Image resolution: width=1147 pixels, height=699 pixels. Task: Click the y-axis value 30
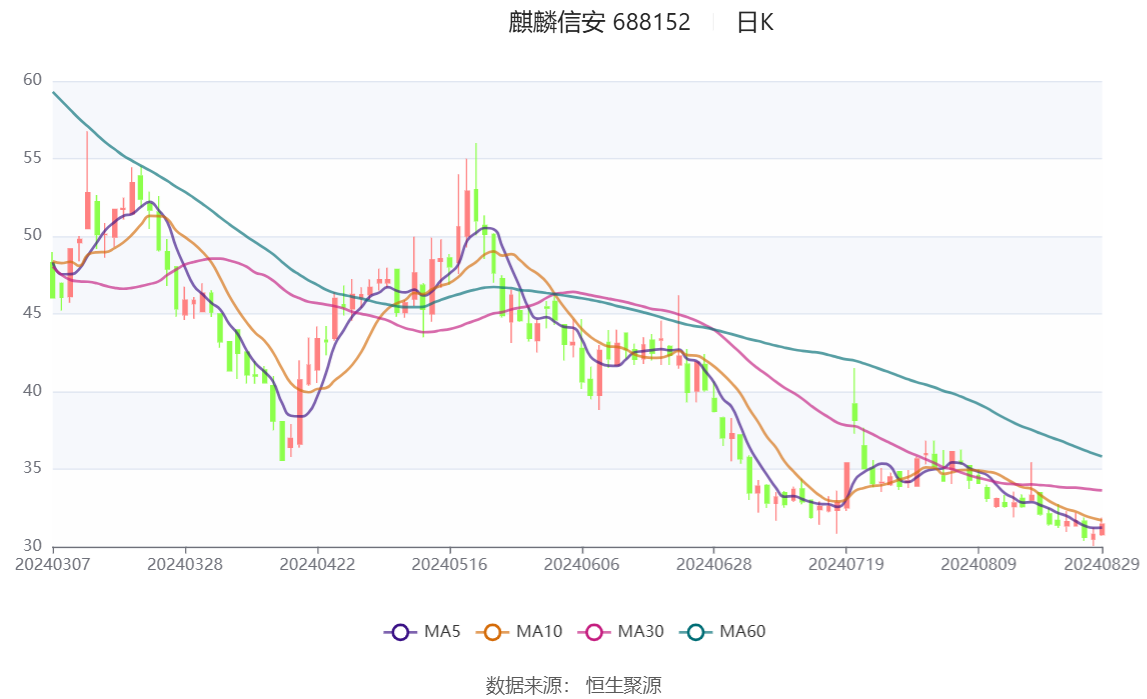(33, 545)
